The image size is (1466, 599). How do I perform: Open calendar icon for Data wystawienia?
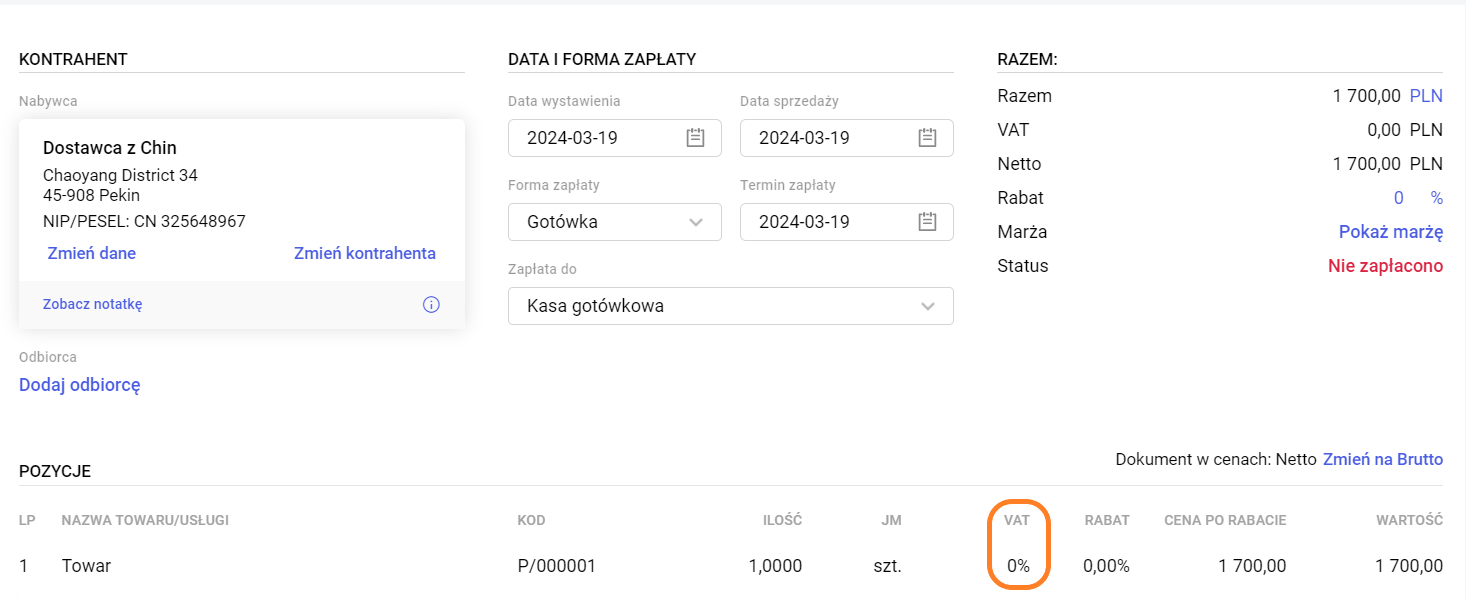696,138
